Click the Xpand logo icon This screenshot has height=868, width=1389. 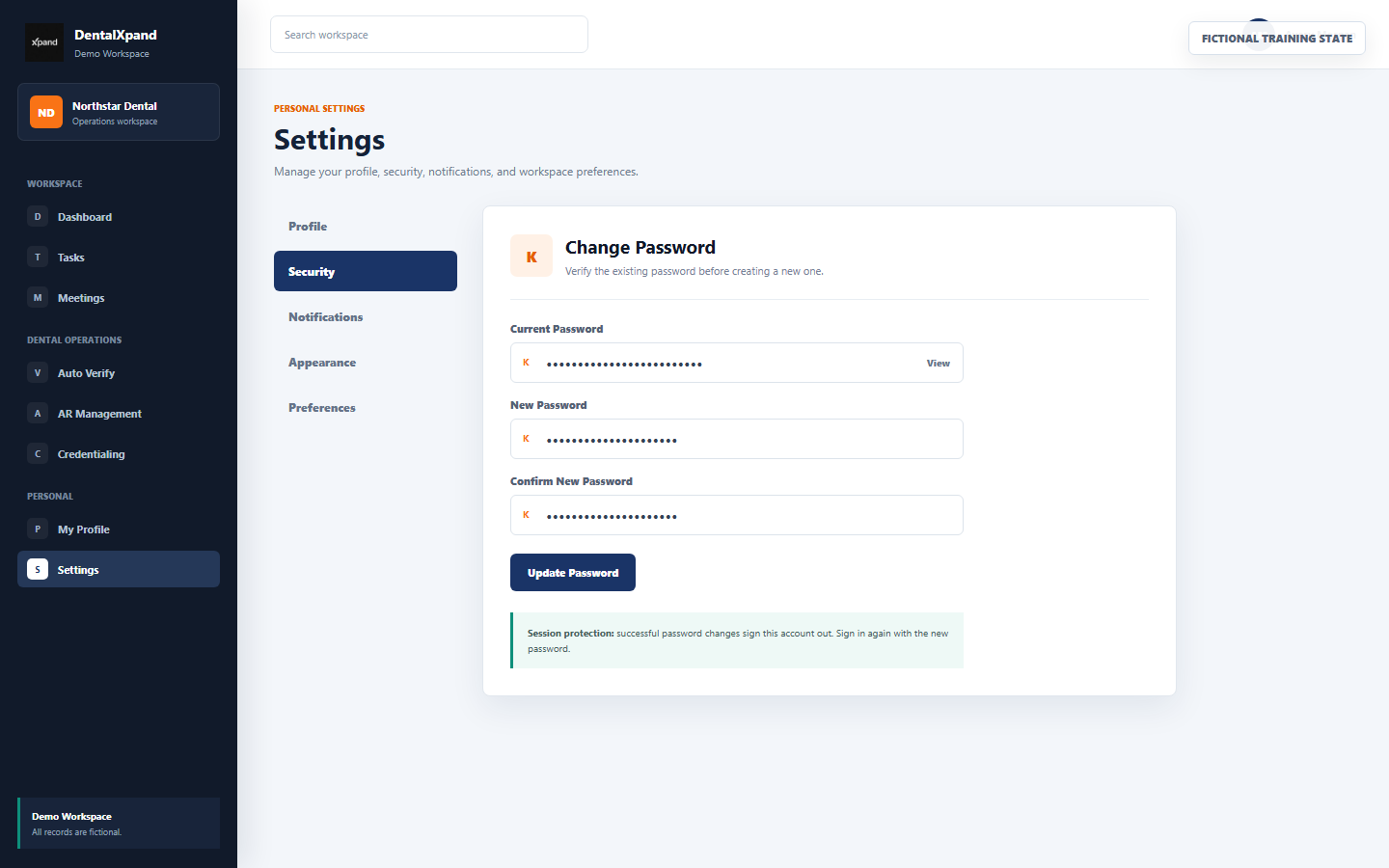[44, 42]
